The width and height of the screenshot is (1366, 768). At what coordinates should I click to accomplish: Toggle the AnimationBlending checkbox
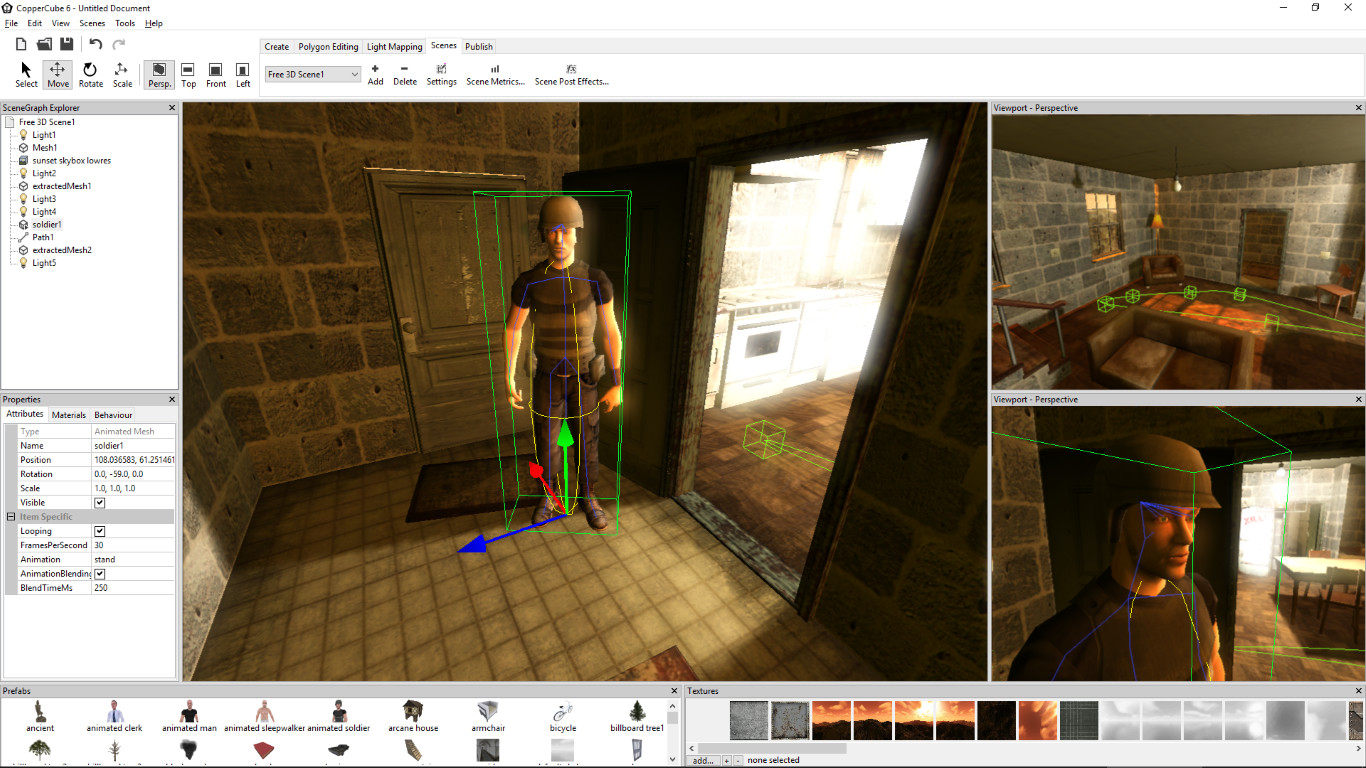tap(98, 574)
